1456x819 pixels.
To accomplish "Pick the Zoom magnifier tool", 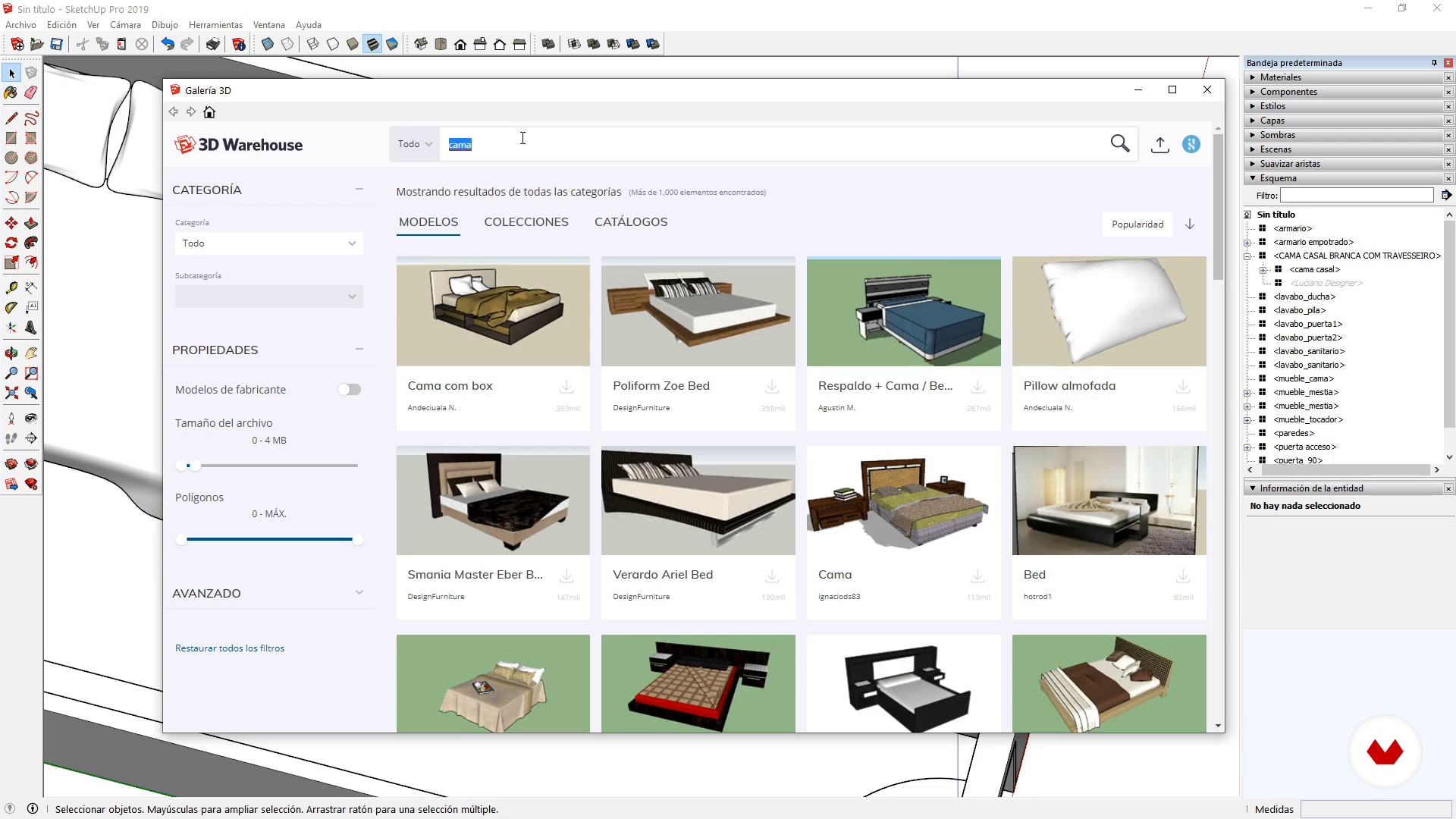I will tap(11, 373).
